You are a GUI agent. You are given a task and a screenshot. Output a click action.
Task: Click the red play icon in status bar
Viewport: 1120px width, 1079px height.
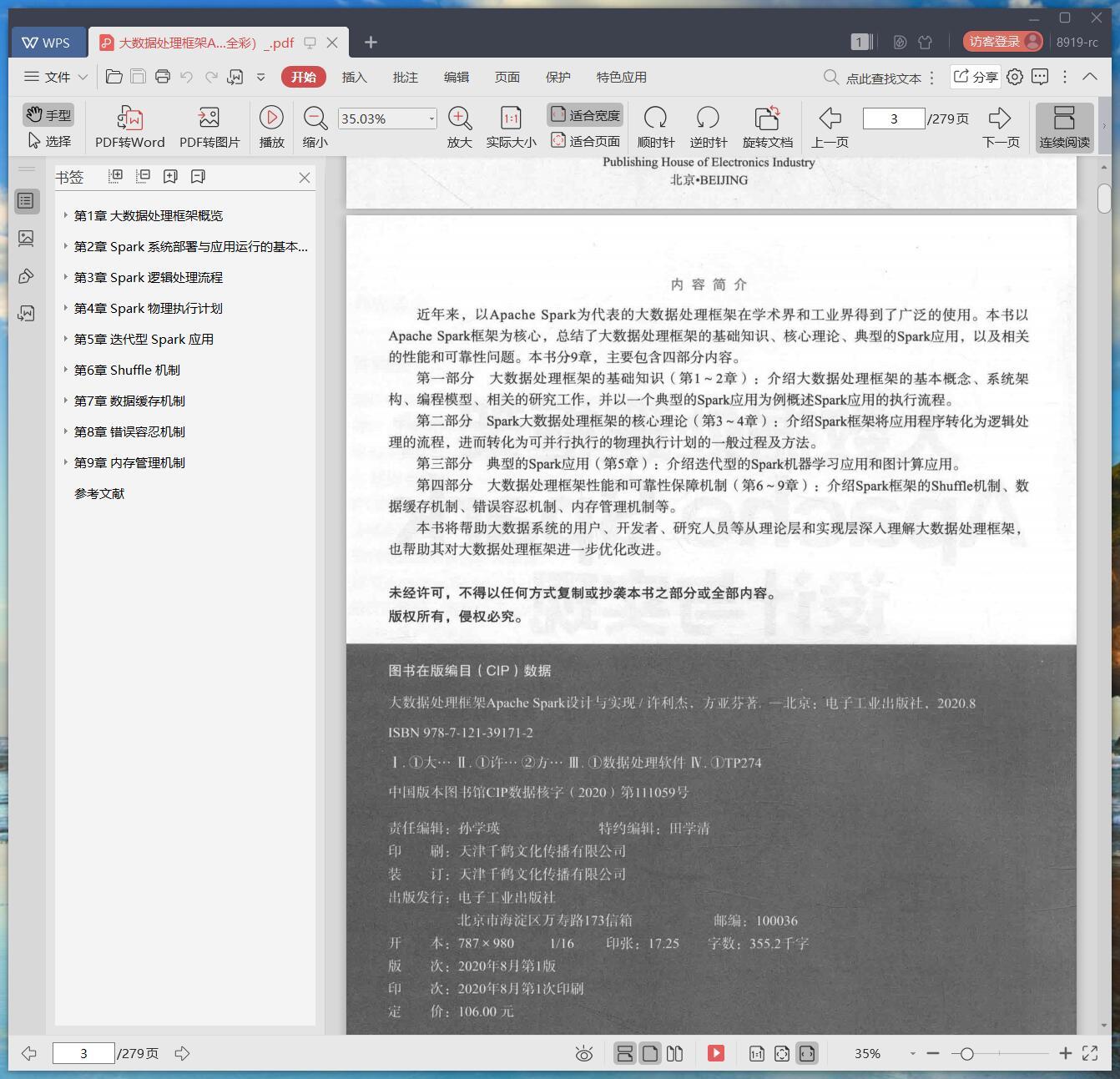click(x=716, y=1053)
